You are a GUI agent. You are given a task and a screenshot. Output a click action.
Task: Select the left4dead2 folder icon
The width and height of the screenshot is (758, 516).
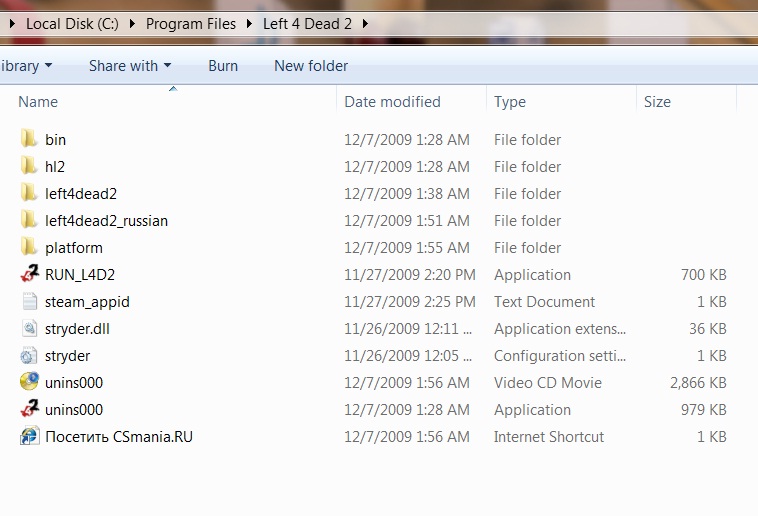pyautogui.click(x=29, y=193)
